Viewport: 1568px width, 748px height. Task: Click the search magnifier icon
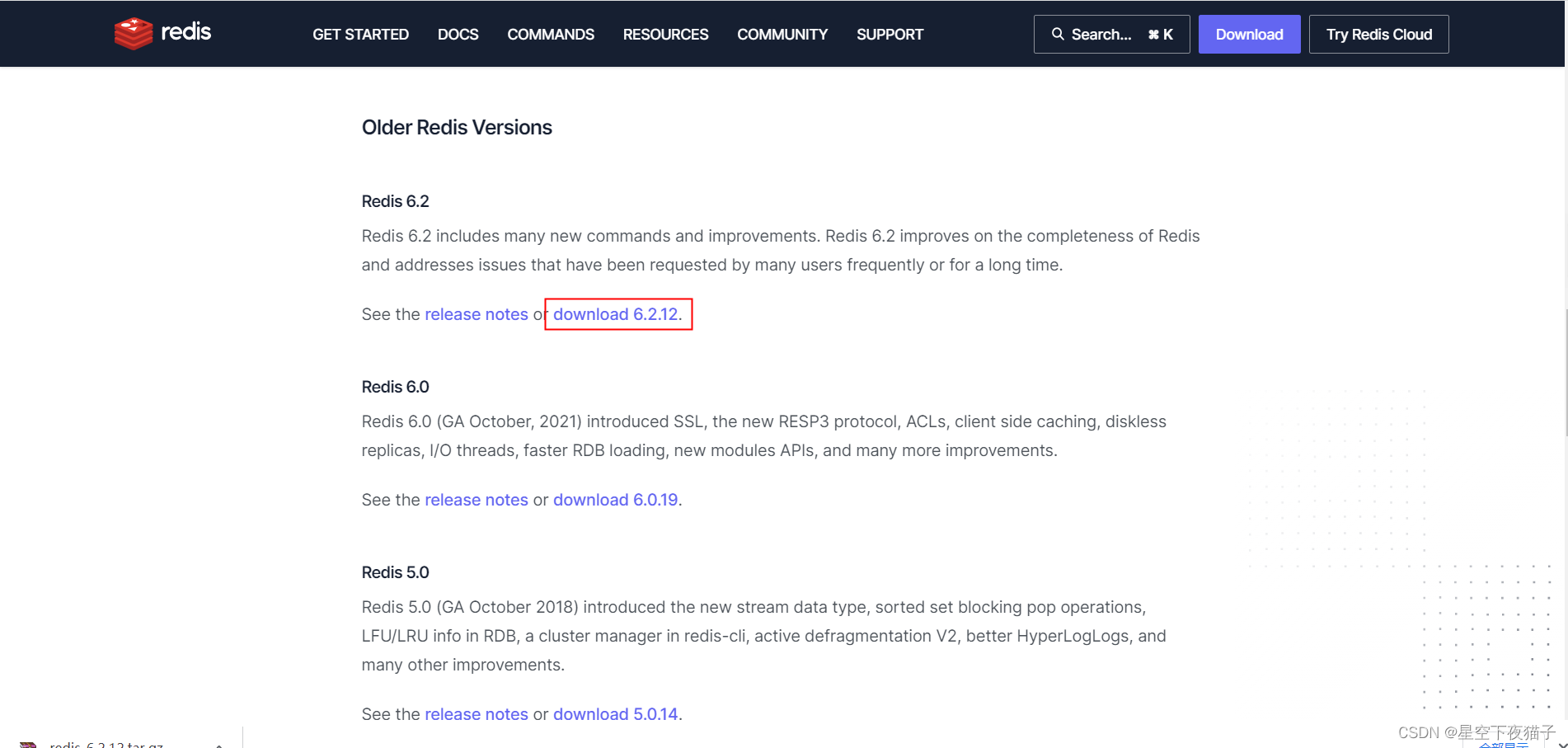point(1058,34)
